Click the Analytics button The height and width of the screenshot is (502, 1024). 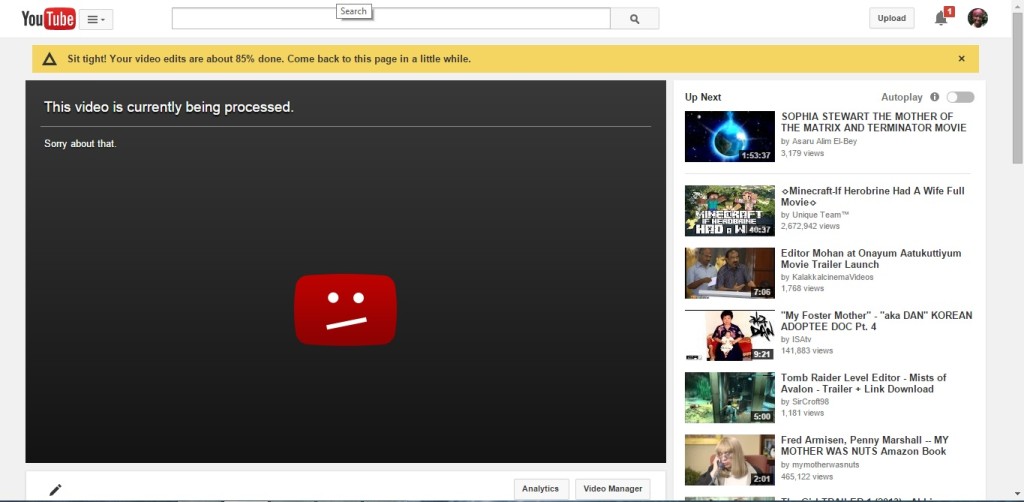click(x=541, y=489)
